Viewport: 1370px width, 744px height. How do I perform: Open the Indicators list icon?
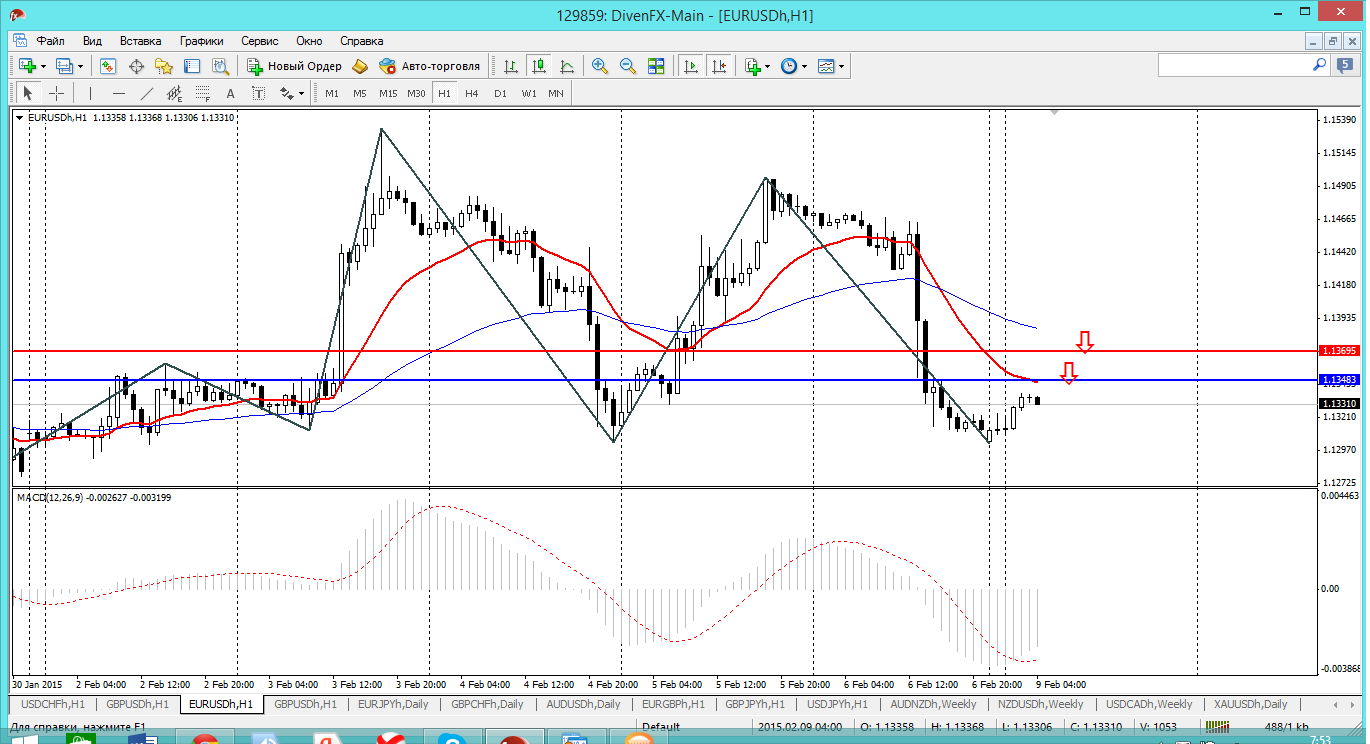click(753, 66)
